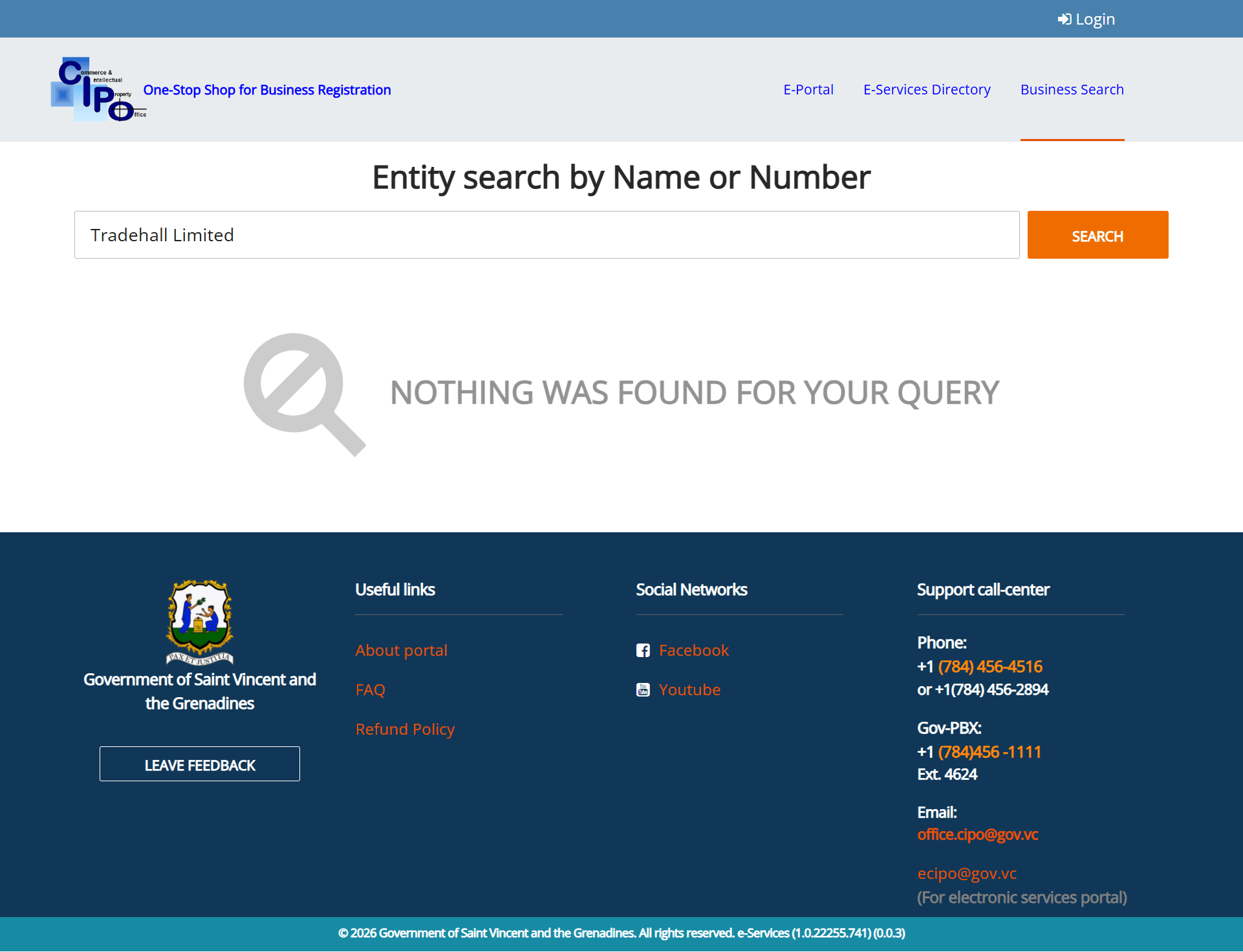
Task: Open the About portal link
Action: pyautogui.click(x=402, y=651)
